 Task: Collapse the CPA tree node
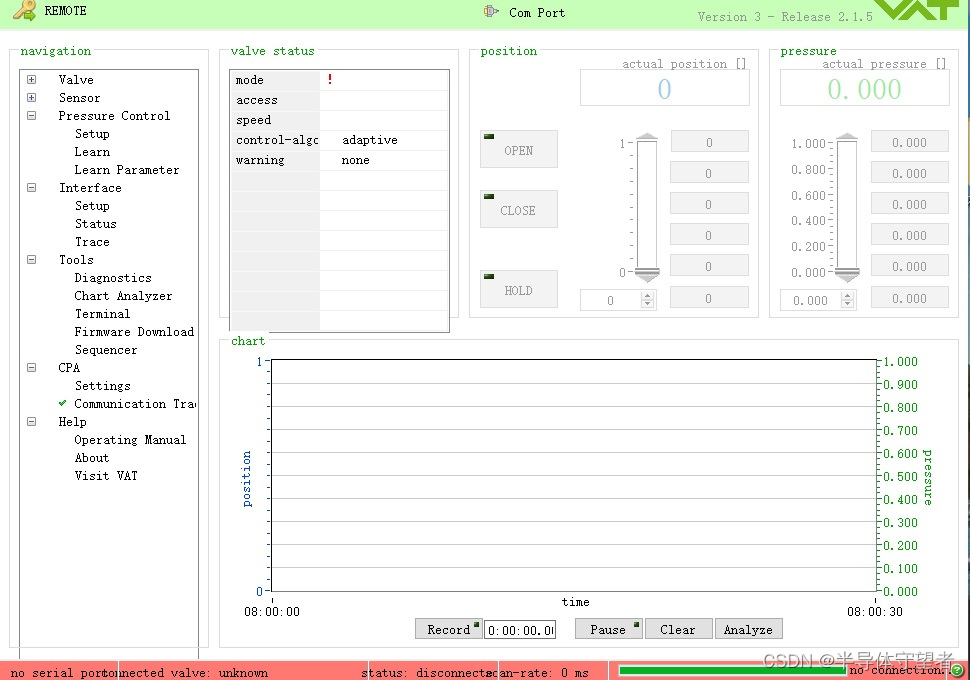(32, 368)
